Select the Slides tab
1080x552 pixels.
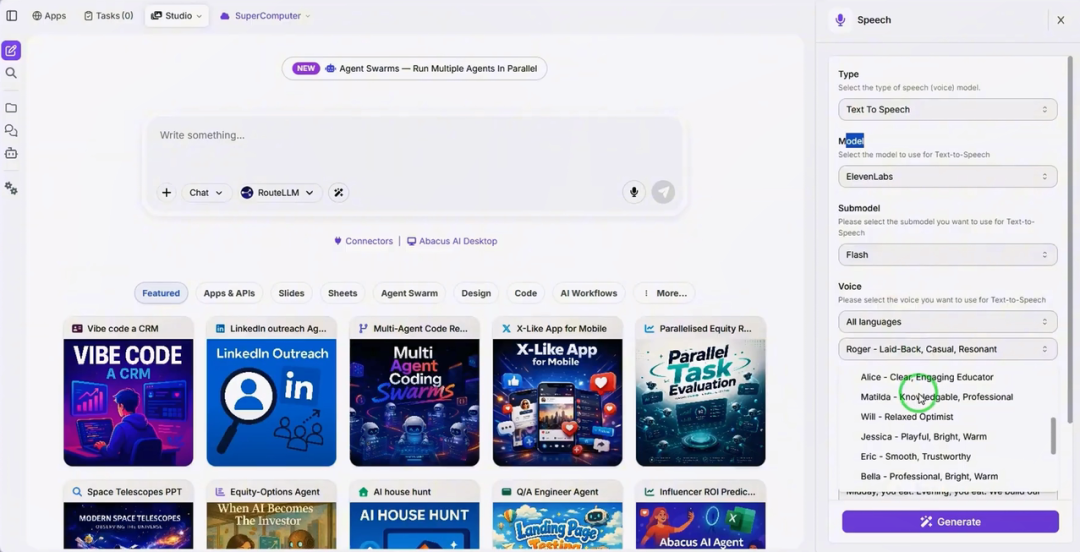click(x=291, y=293)
